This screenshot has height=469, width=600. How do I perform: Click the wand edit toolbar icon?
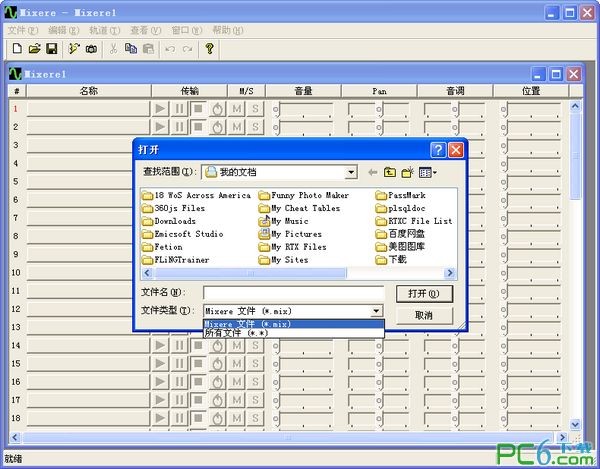point(73,49)
